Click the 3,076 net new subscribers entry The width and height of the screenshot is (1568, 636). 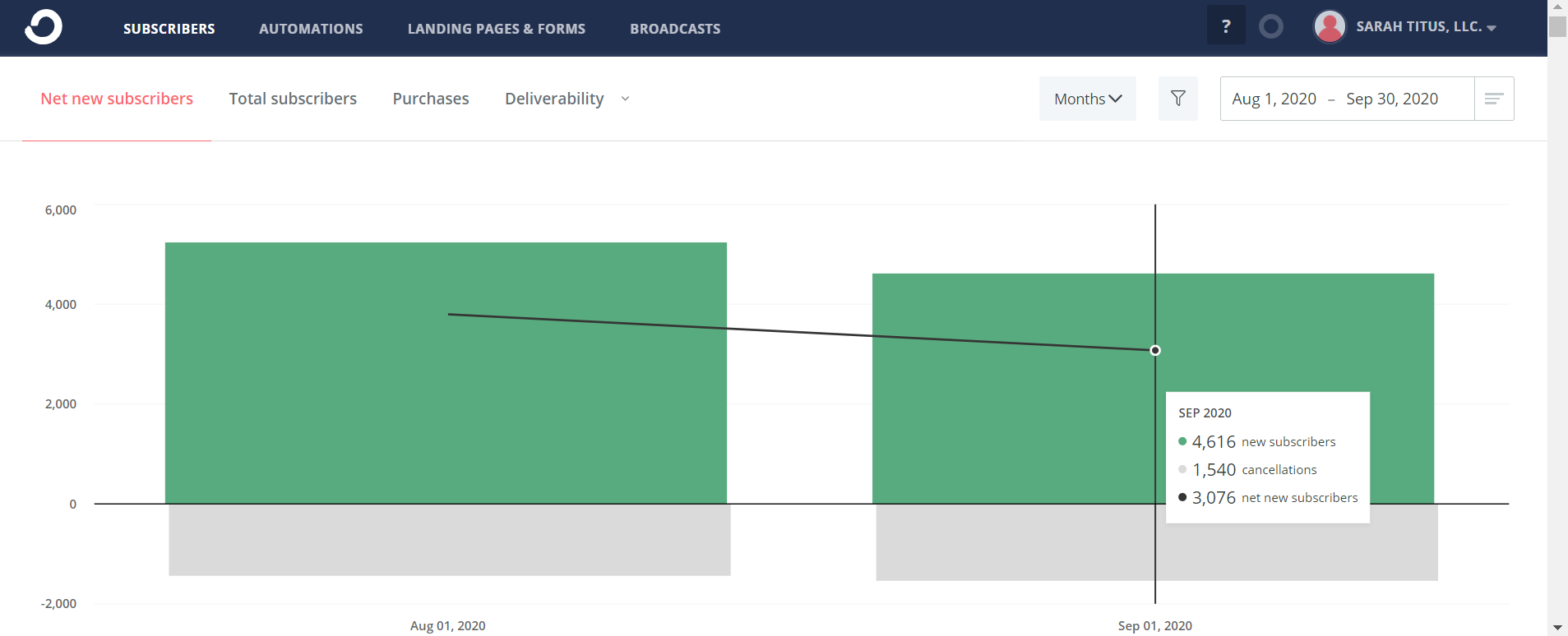click(1268, 498)
